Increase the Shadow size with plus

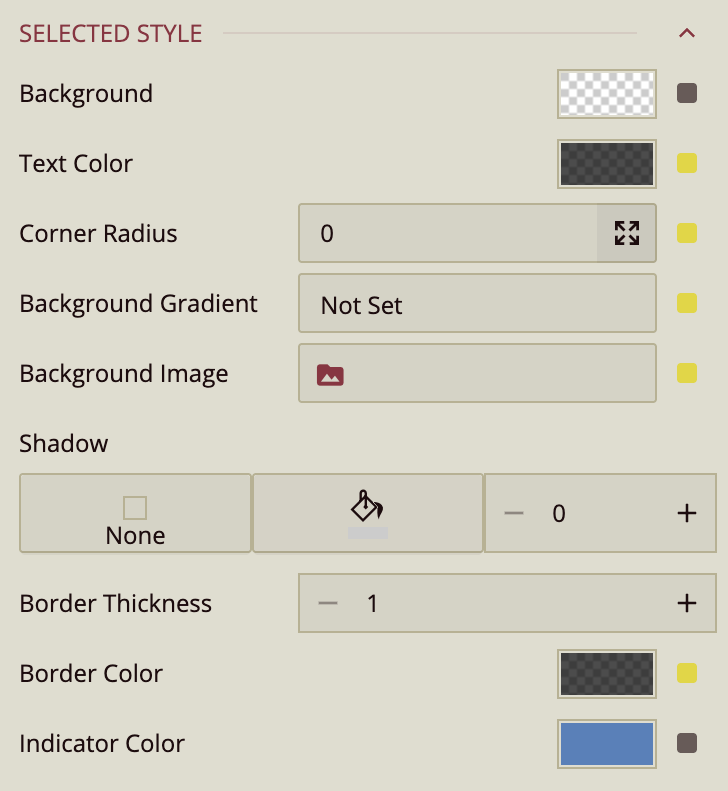687,514
